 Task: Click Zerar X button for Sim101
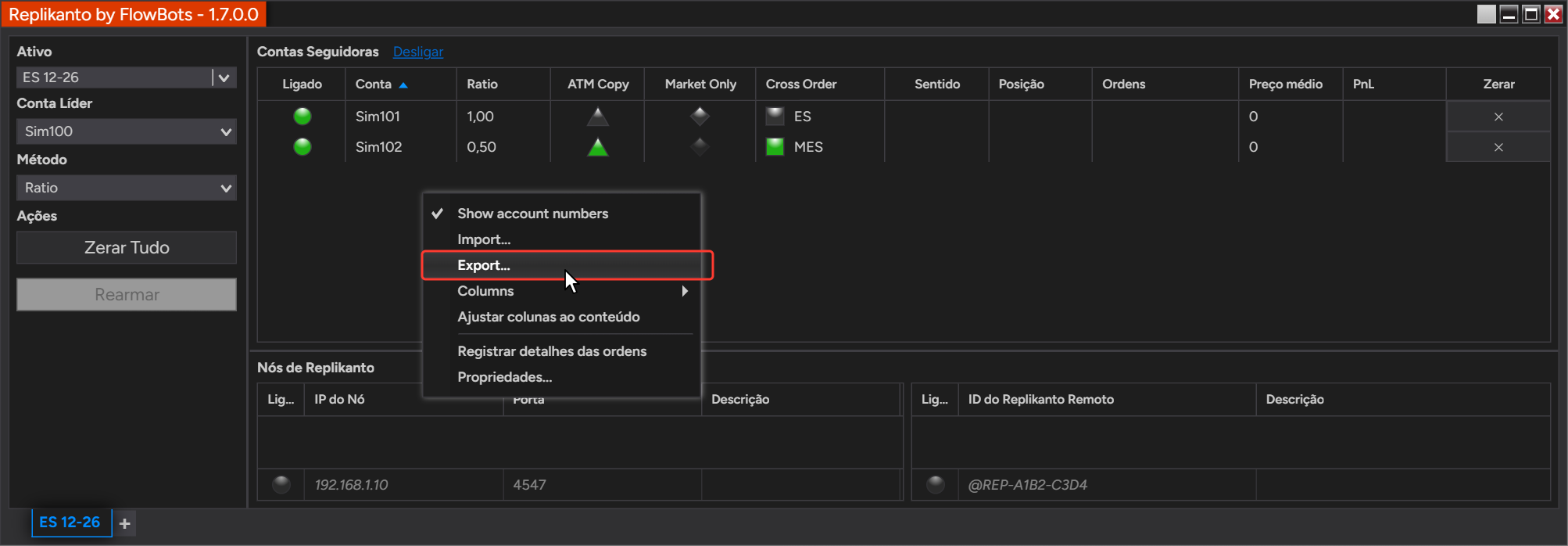(1498, 117)
